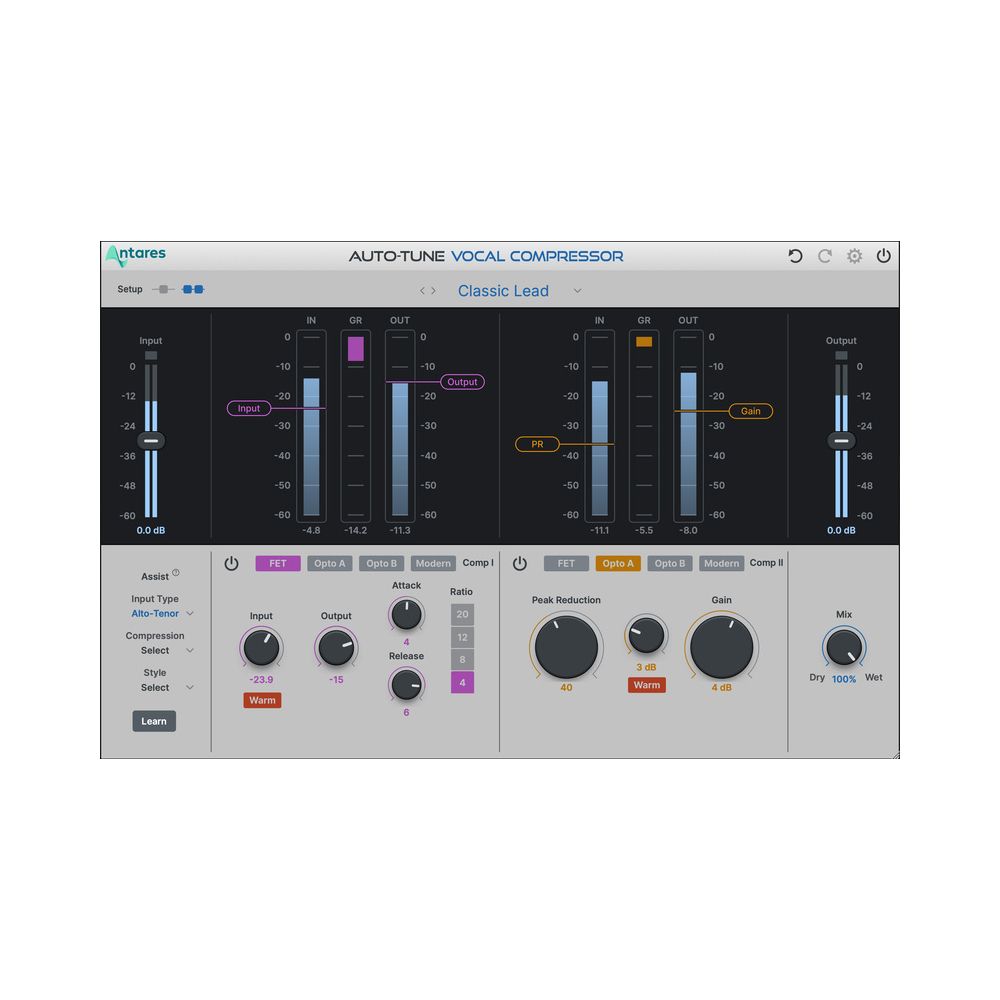Viewport: 1000px width, 1000px height.
Task: Enable the Warm toggle under the Input knob
Action: [262, 700]
